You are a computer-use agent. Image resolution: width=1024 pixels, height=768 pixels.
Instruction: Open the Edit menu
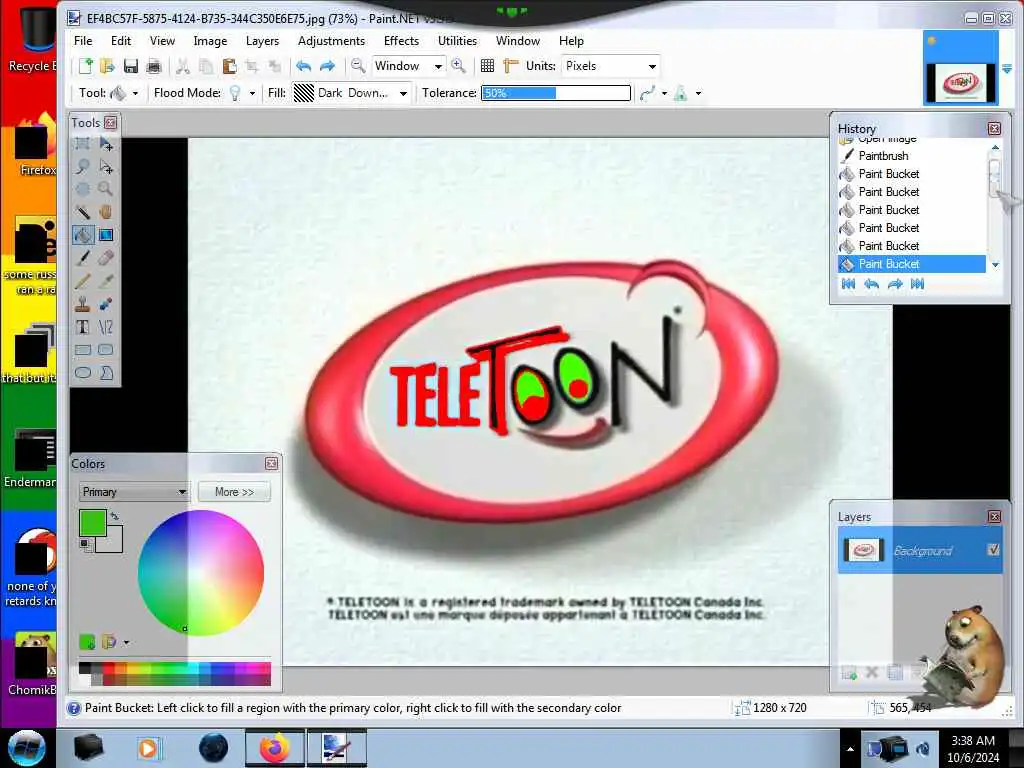pyautogui.click(x=121, y=40)
